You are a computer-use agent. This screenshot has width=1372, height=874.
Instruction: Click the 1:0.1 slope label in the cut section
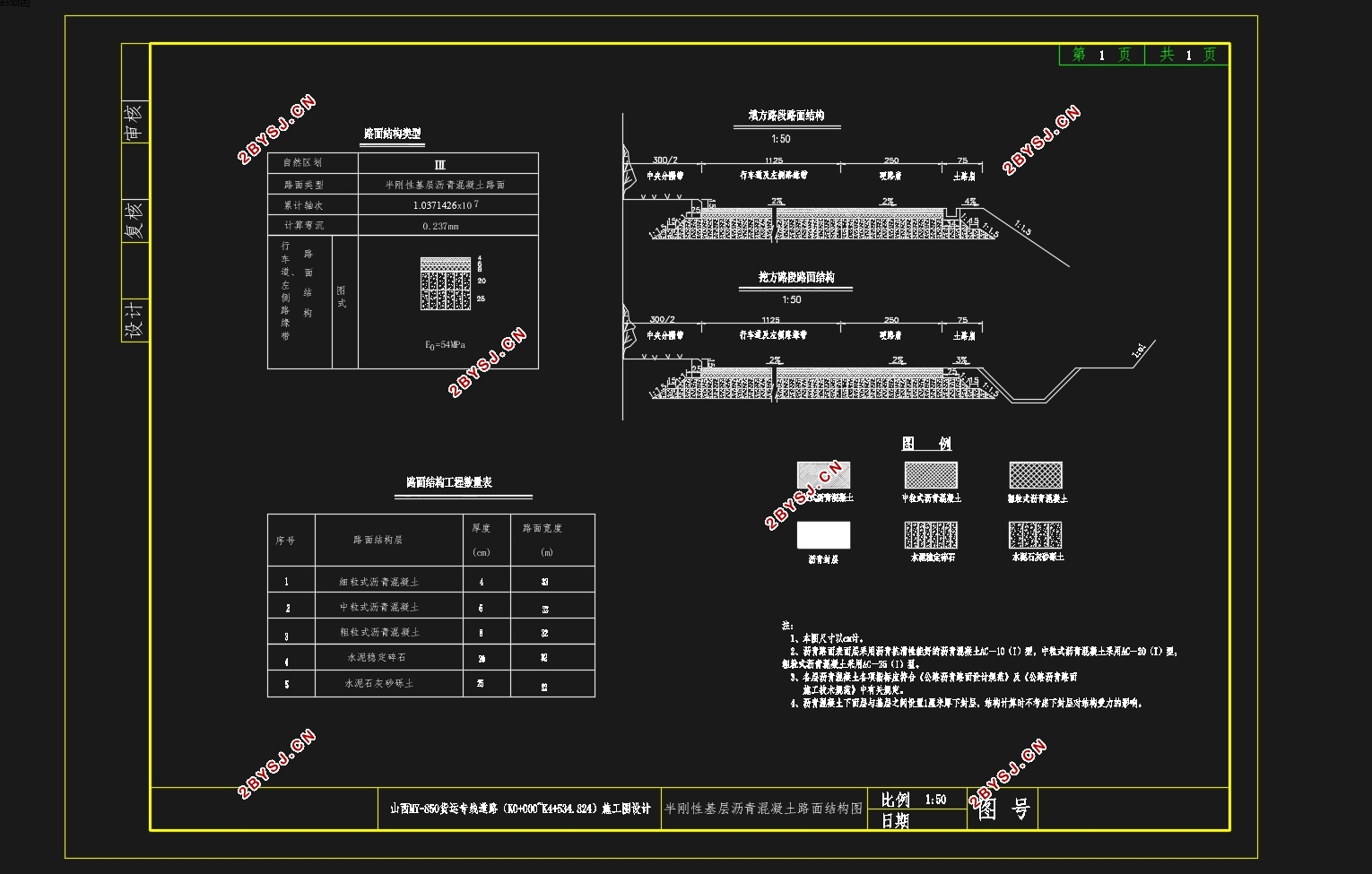click(1139, 350)
